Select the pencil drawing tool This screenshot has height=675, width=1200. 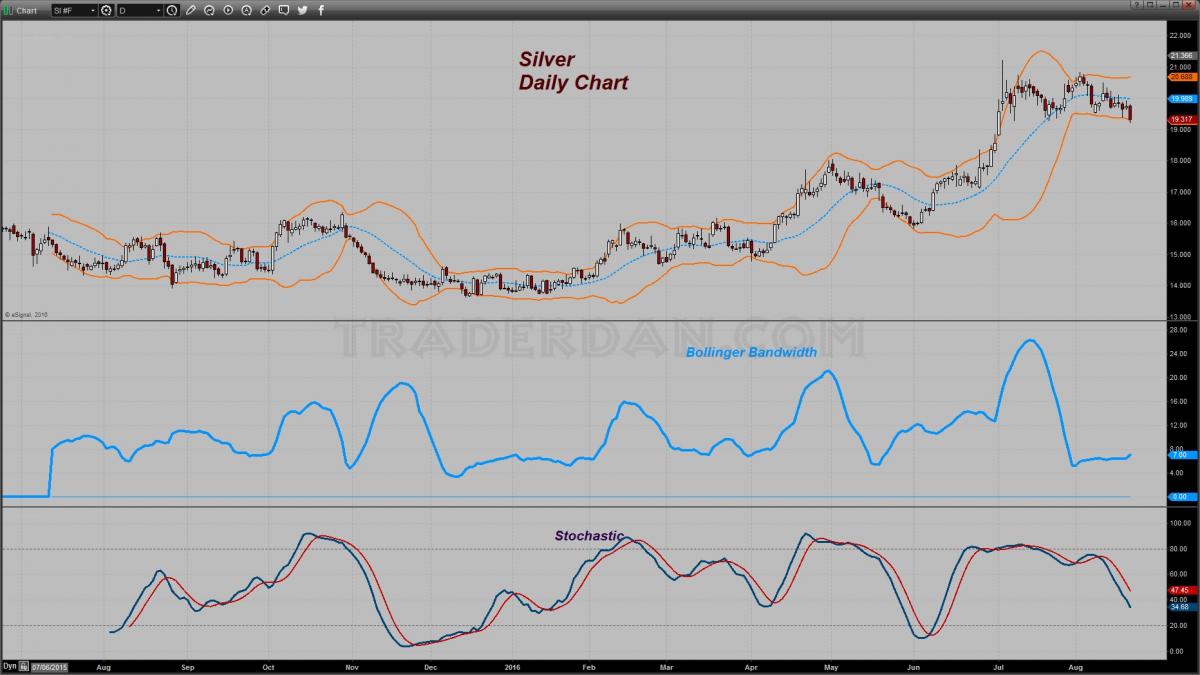click(190, 10)
